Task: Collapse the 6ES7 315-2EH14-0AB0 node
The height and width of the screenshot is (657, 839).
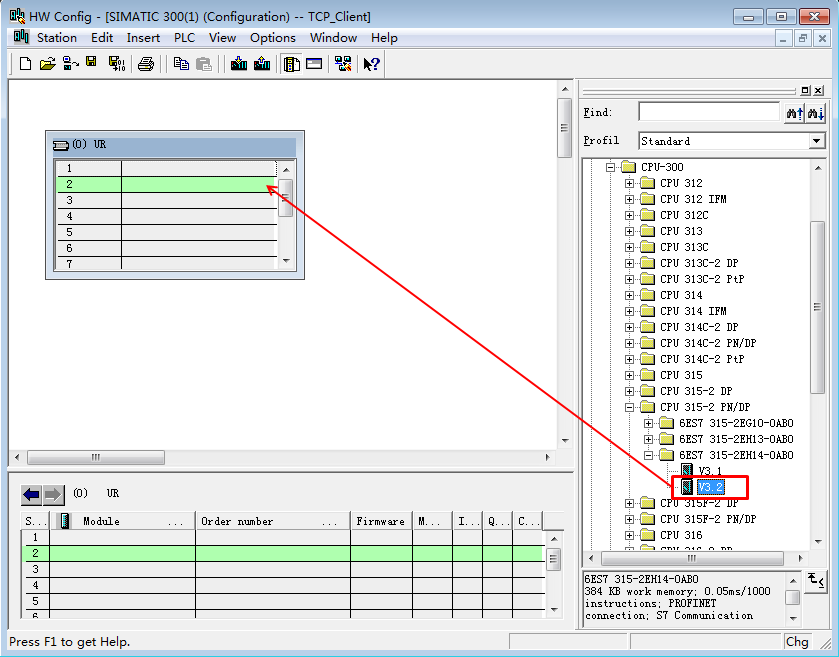Action: coord(649,455)
